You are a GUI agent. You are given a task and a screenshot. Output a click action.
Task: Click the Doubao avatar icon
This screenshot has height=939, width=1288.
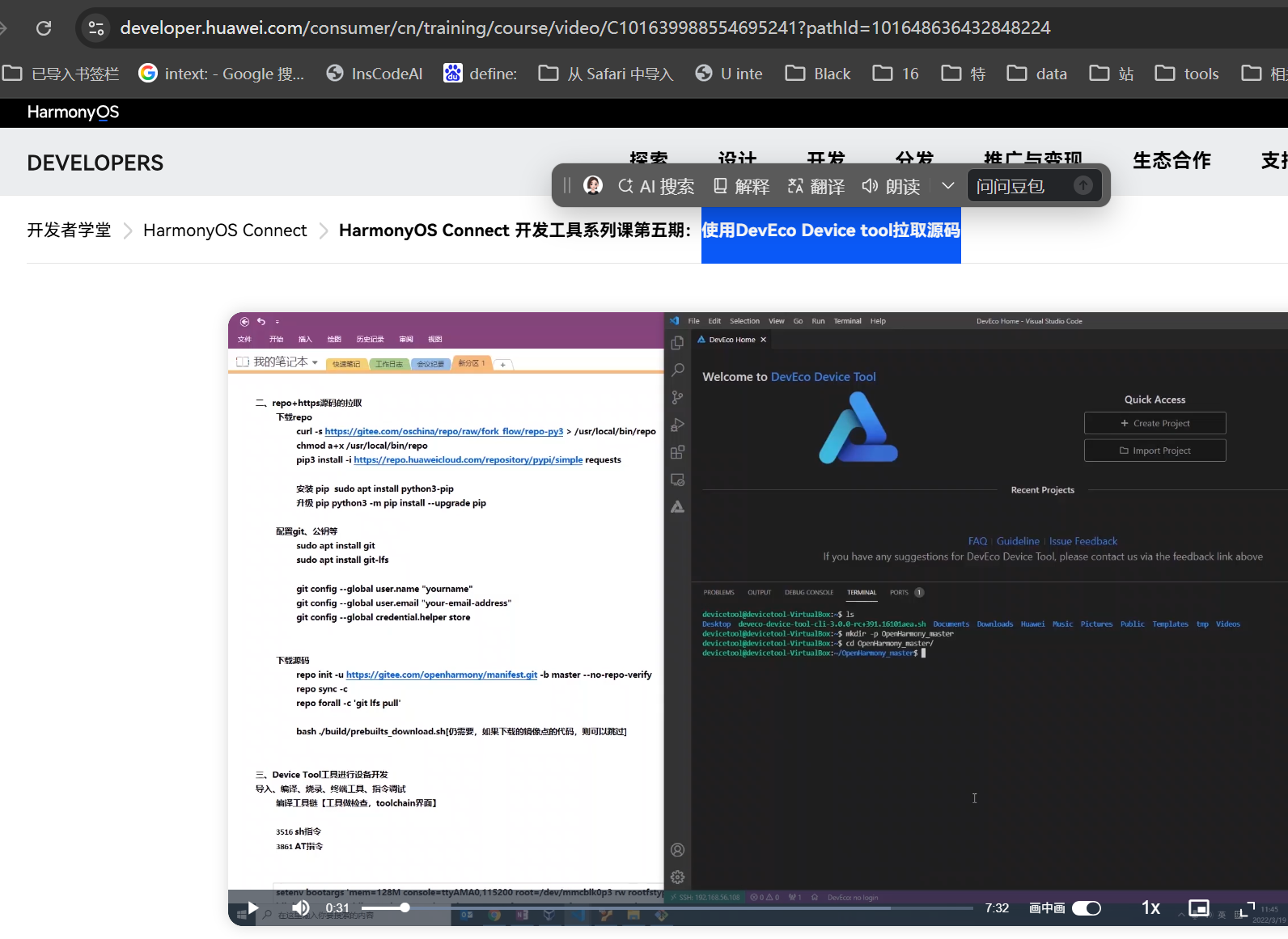pyautogui.click(x=593, y=186)
